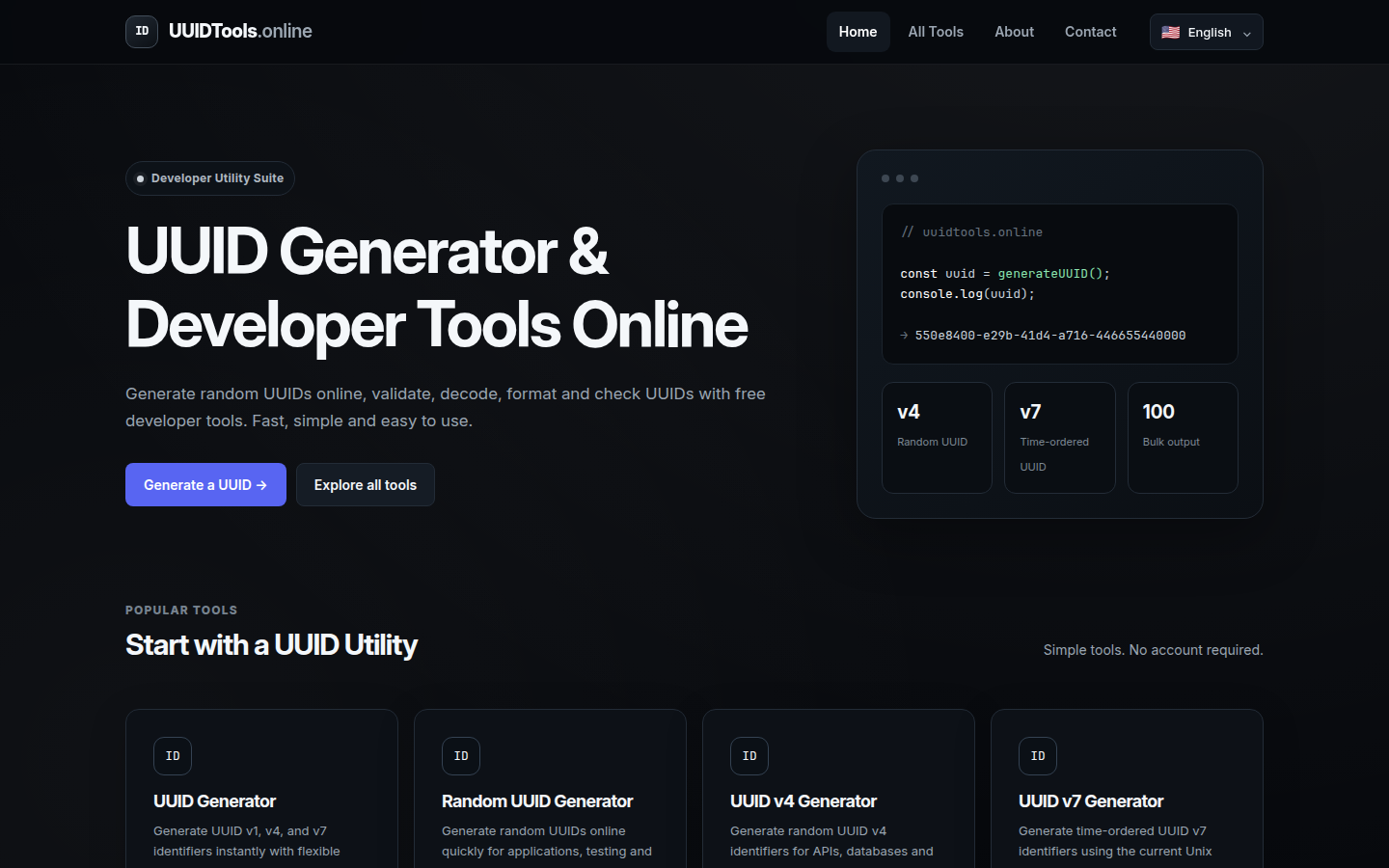Open the UUID v4 Generator tool title

(803, 801)
